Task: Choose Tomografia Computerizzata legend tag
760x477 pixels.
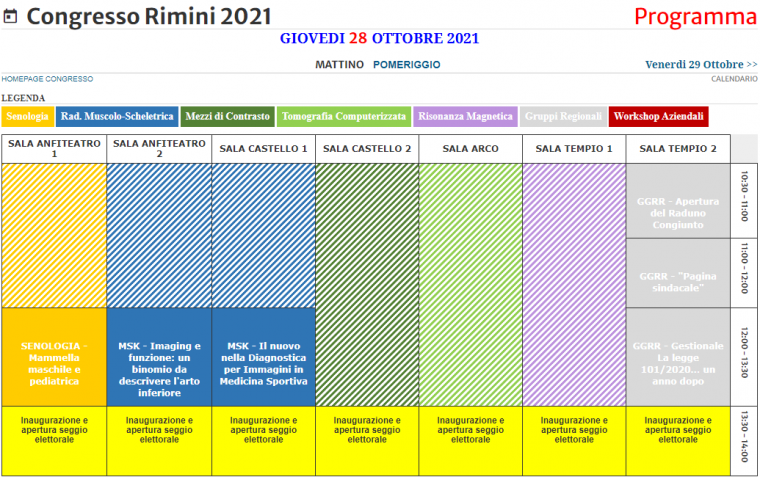Action: (x=344, y=117)
